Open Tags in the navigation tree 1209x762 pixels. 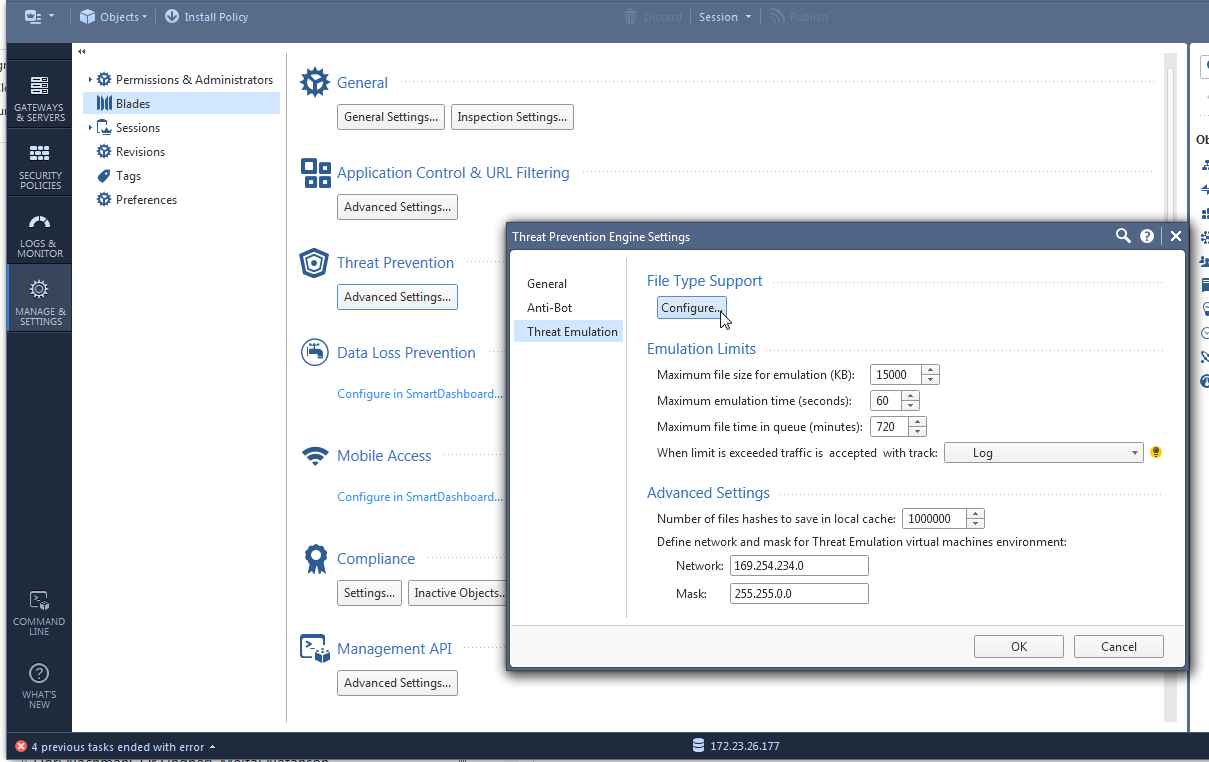click(128, 175)
